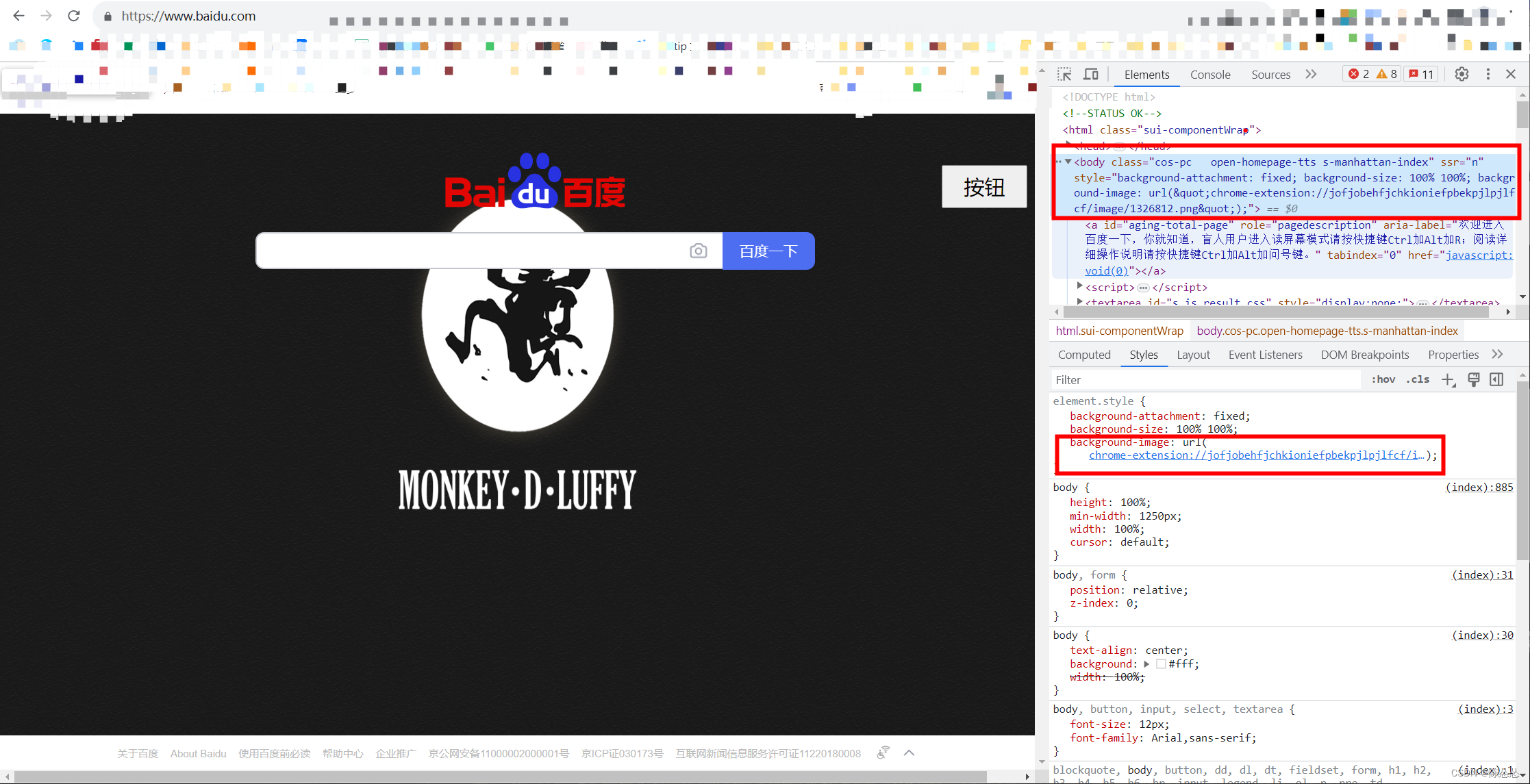Switch to the Console tab
The image size is (1530, 784).
pyautogui.click(x=1209, y=75)
